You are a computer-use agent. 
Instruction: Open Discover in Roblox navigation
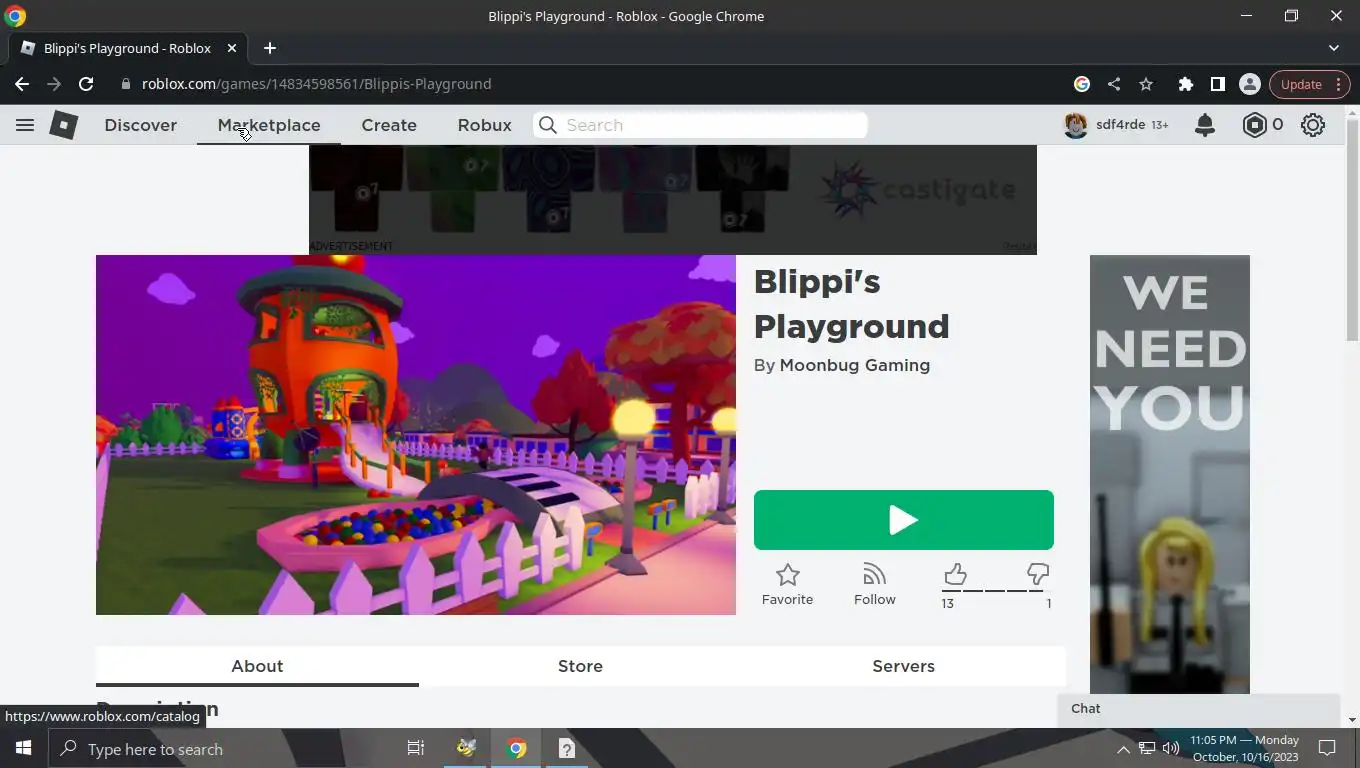pyautogui.click(x=141, y=125)
